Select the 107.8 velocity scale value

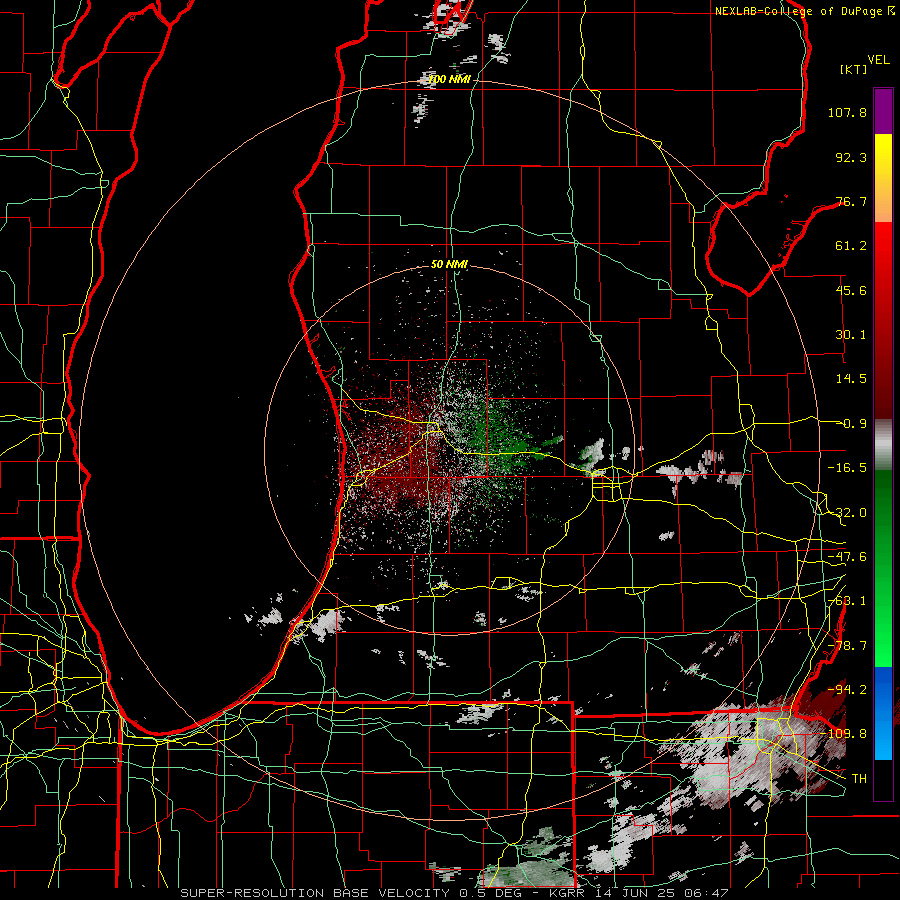point(847,112)
